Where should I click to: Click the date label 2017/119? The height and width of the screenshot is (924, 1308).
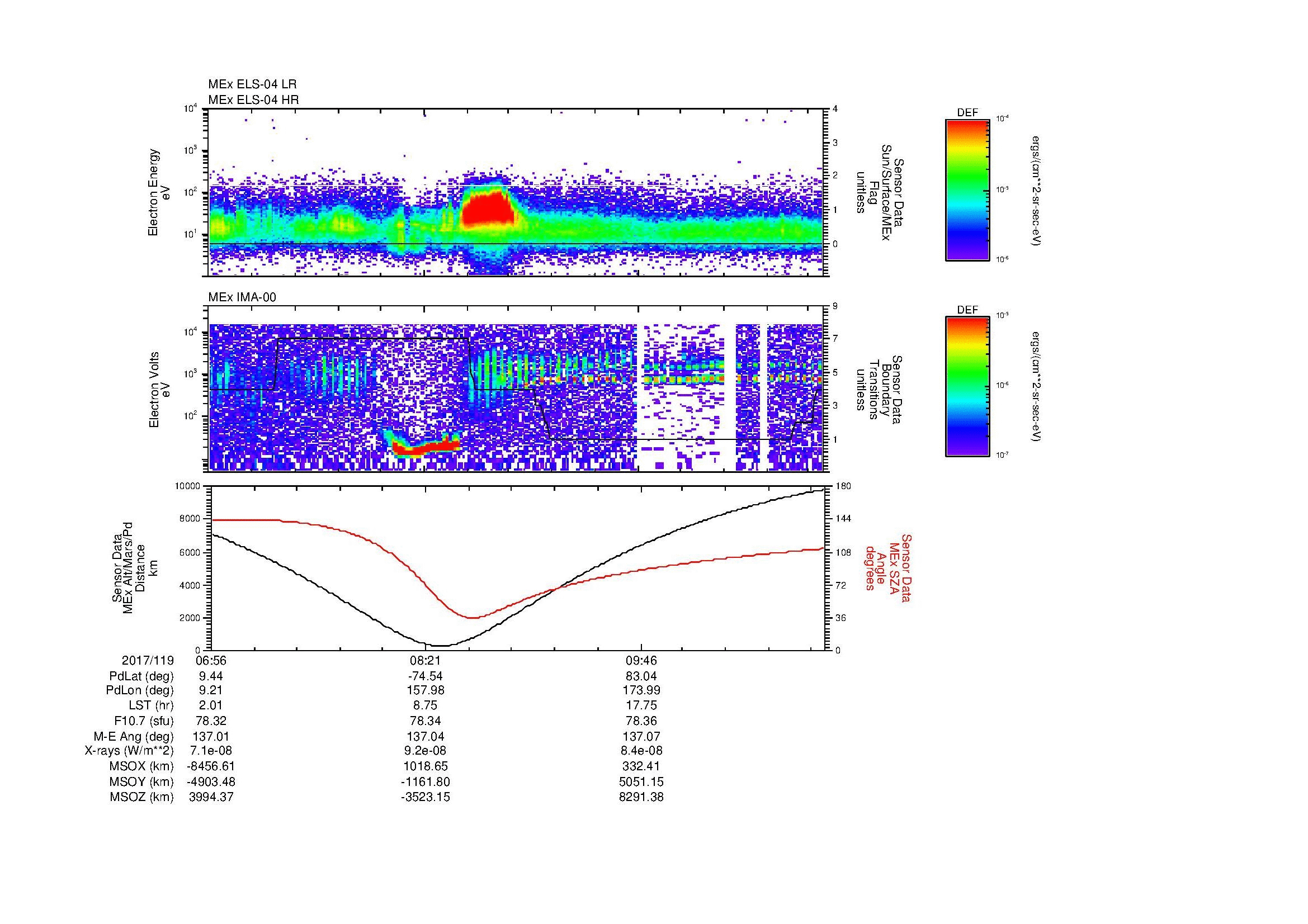(x=148, y=660)
